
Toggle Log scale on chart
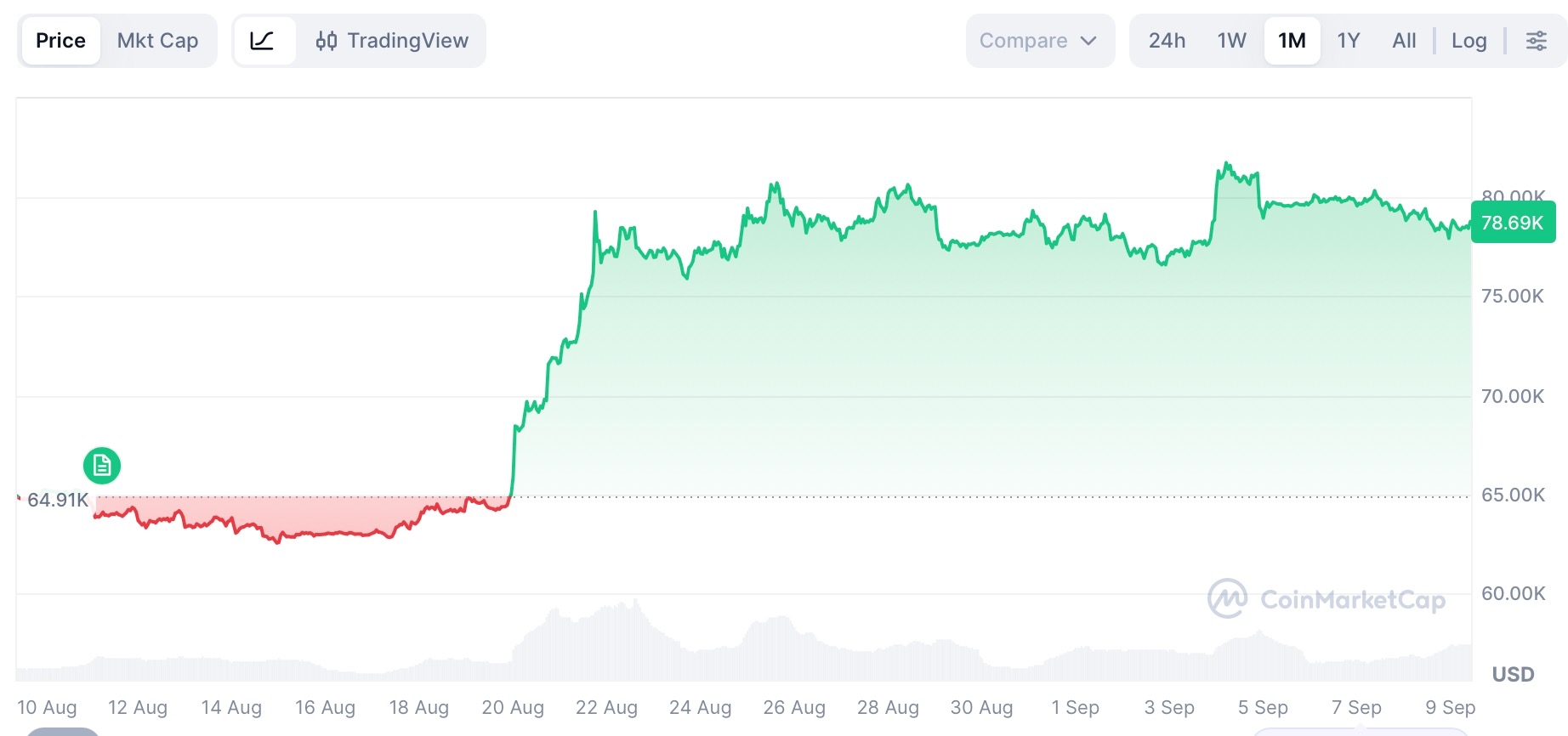(1469, 41)
